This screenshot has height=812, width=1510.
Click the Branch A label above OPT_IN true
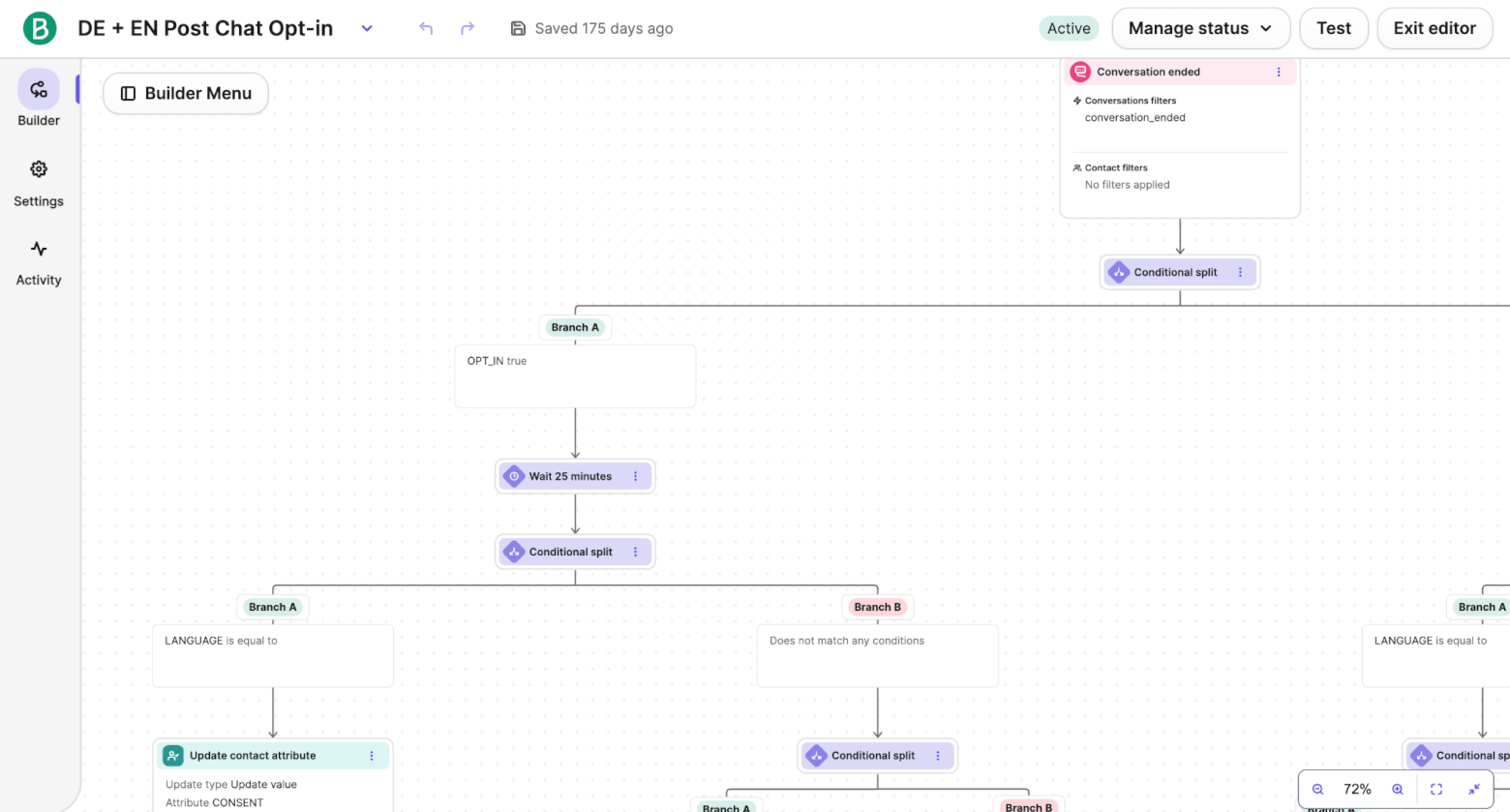575,327
